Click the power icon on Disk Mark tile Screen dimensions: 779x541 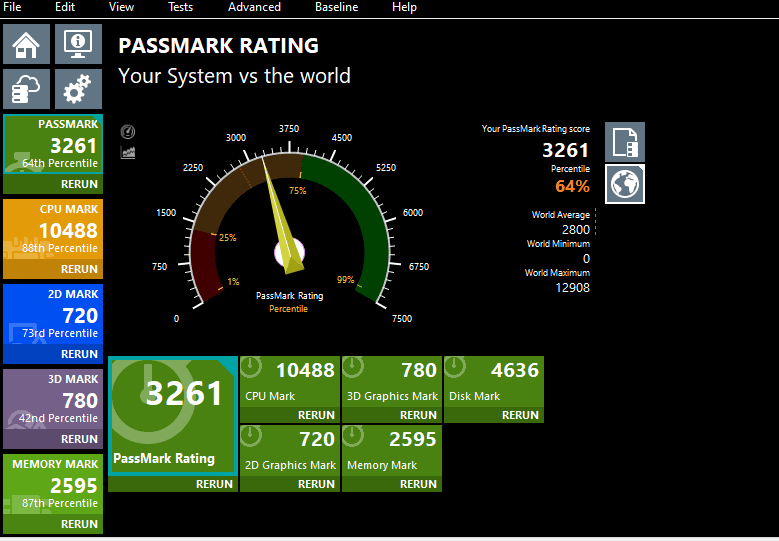pyautogui.click(x=455, y=368)
